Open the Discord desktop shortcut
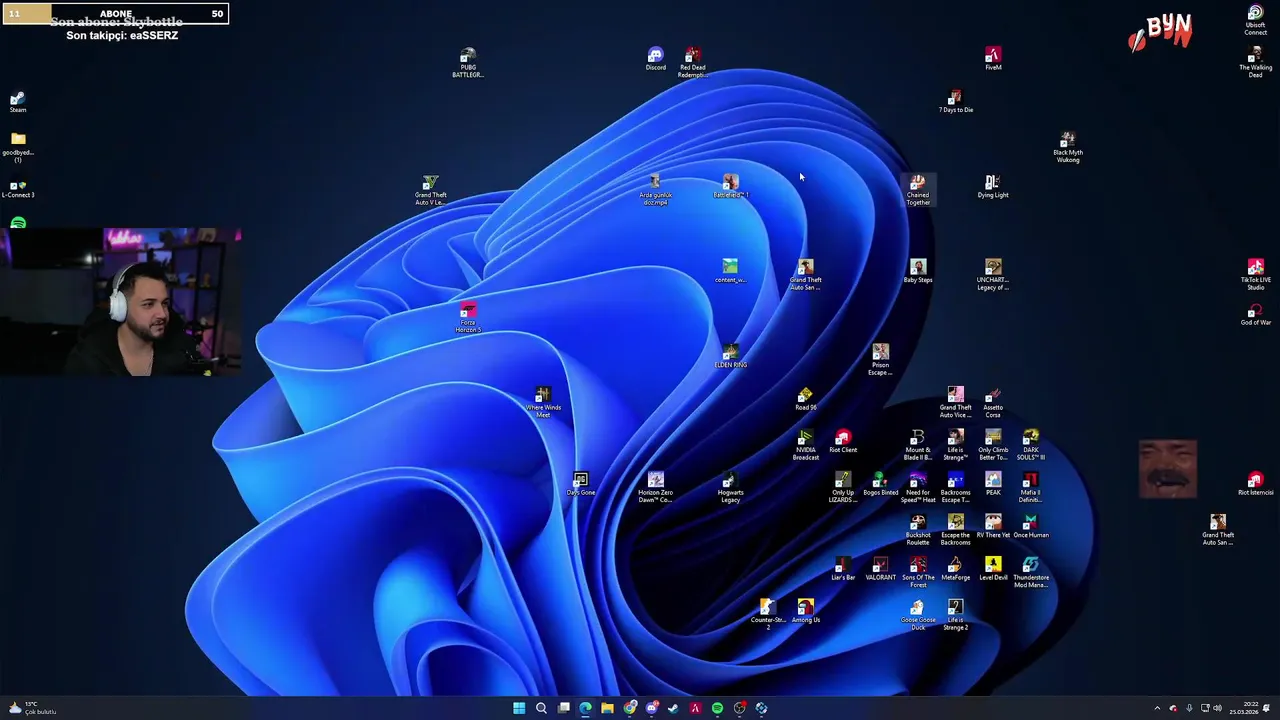 (655, 59)
